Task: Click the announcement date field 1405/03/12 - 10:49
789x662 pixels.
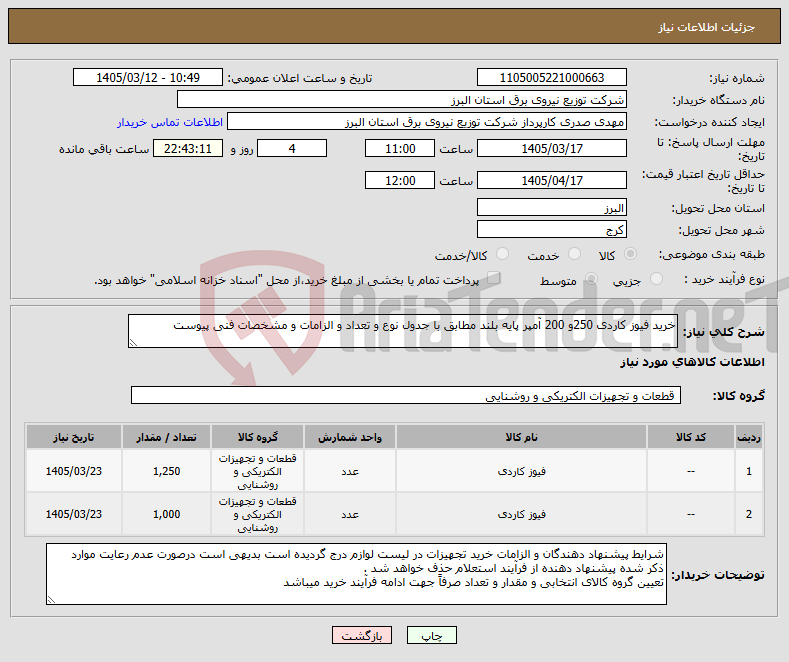Action: [x=148, y=77]
